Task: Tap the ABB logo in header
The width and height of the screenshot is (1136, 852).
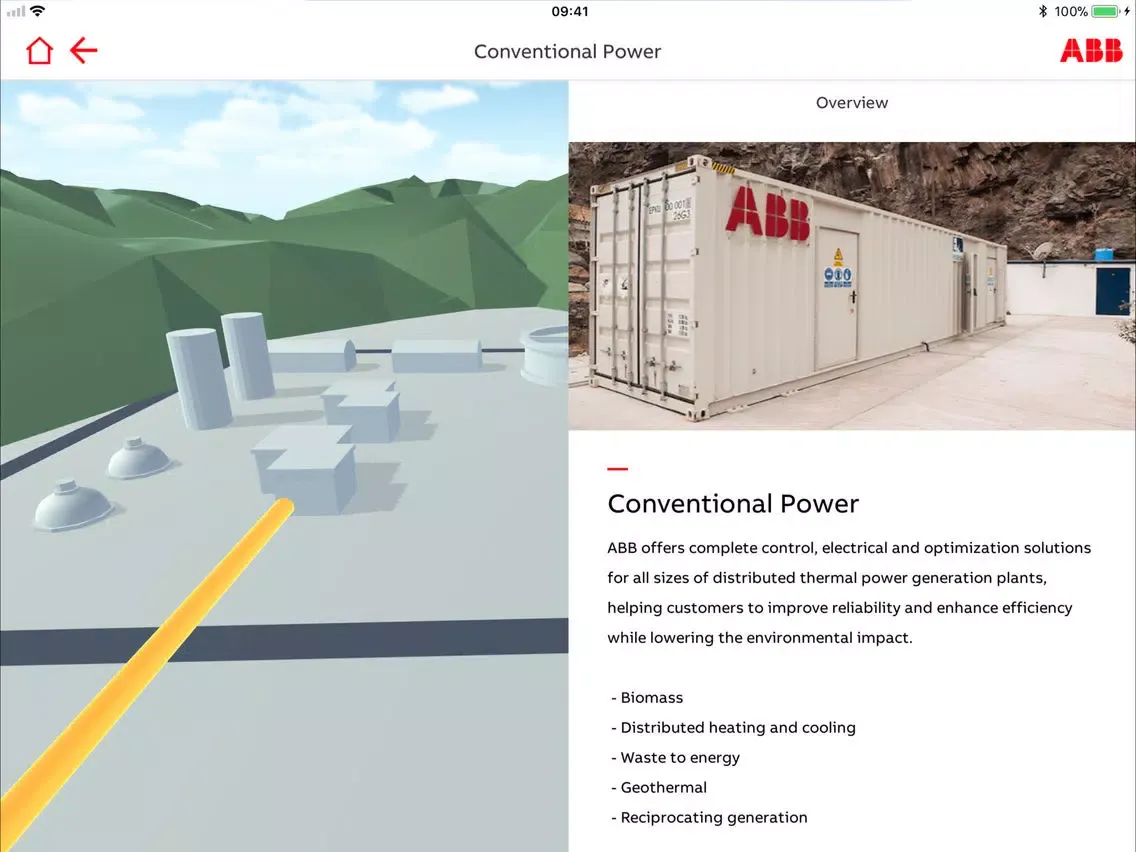Action: click(1091, 51)
